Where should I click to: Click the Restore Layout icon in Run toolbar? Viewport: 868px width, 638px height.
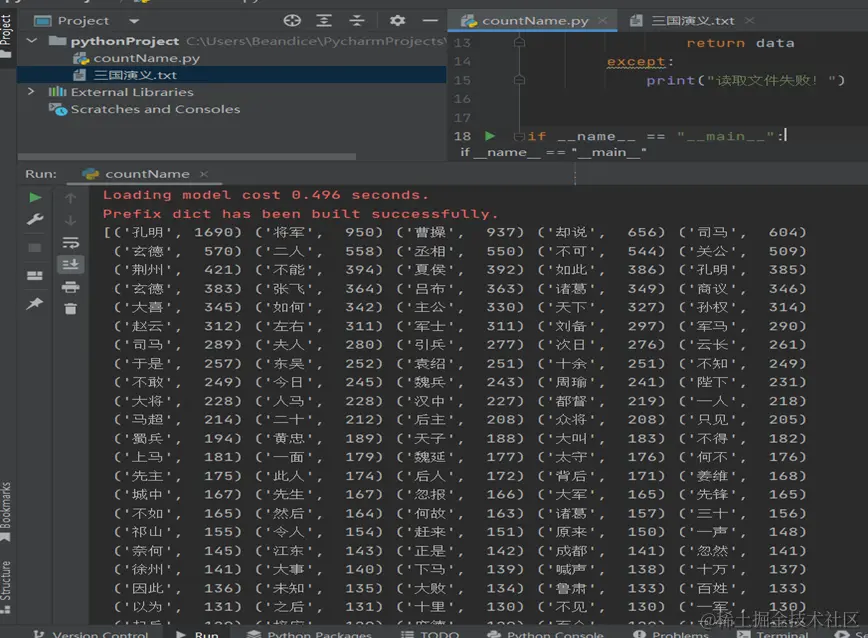pos(35,276)
